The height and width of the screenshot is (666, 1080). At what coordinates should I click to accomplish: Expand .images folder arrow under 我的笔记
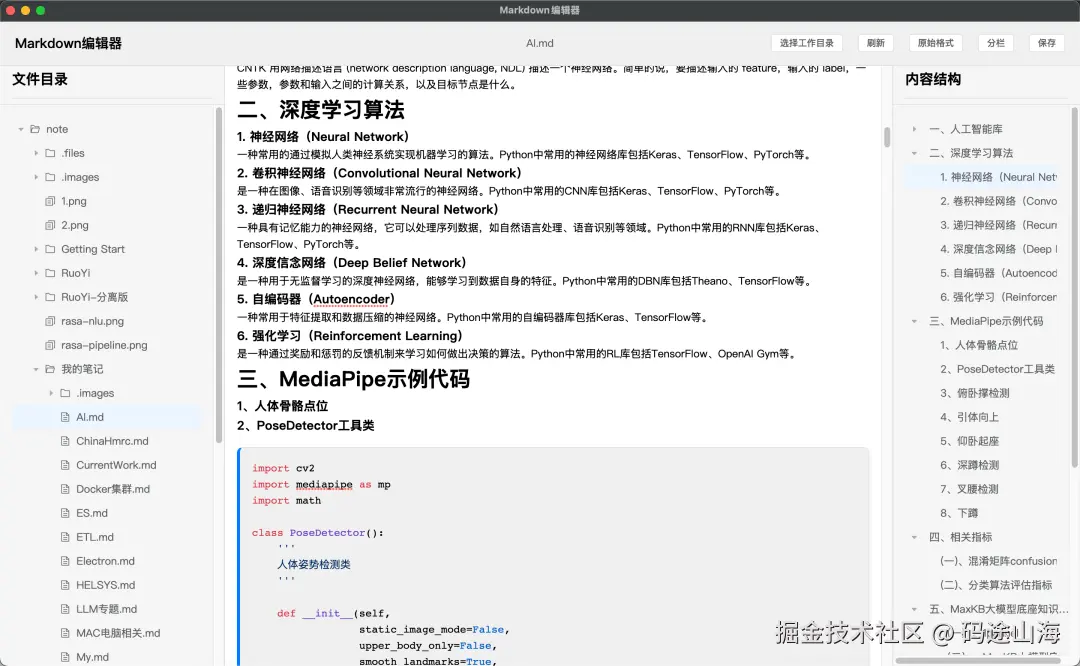point(51,393)
